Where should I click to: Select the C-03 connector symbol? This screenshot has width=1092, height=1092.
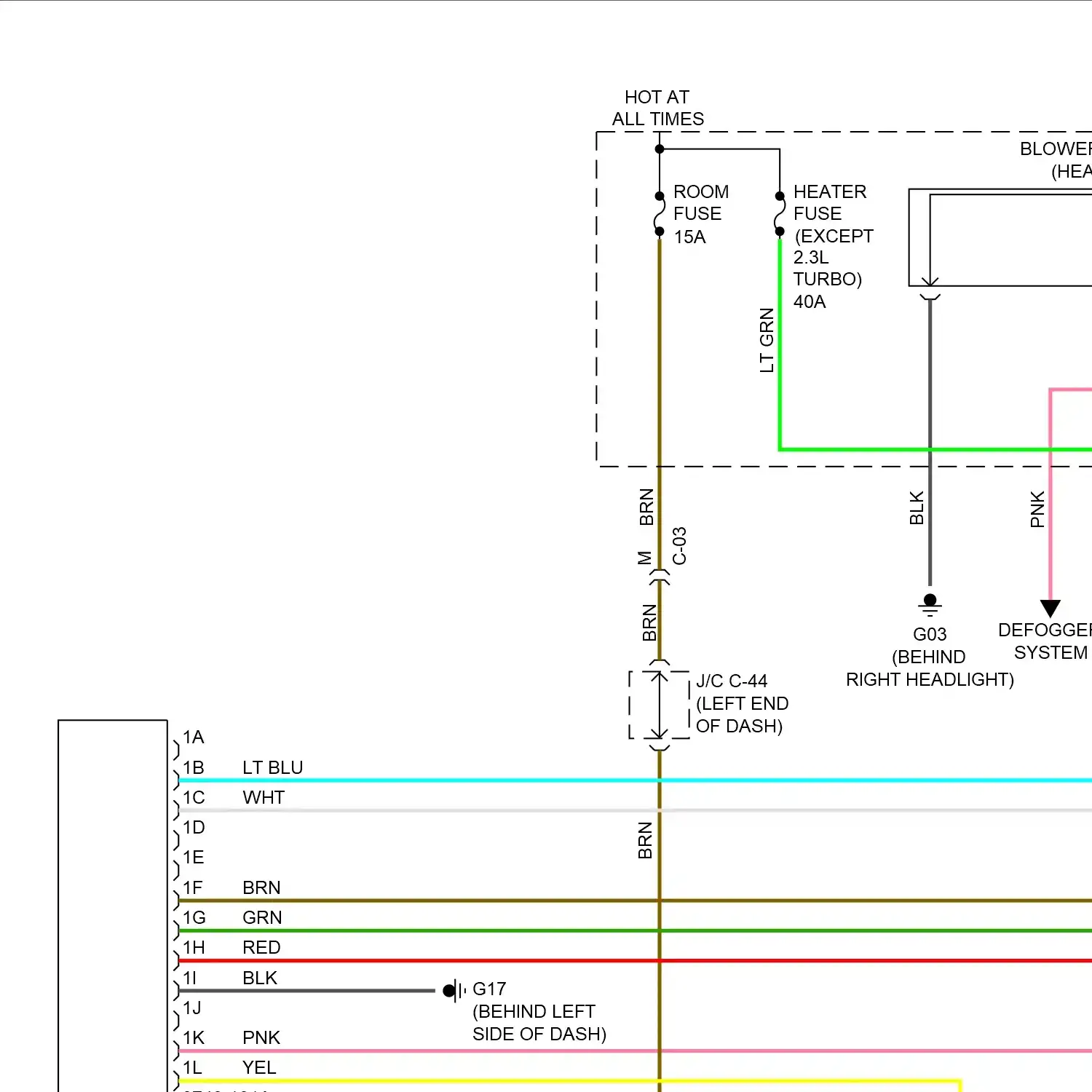pos(660,577)
